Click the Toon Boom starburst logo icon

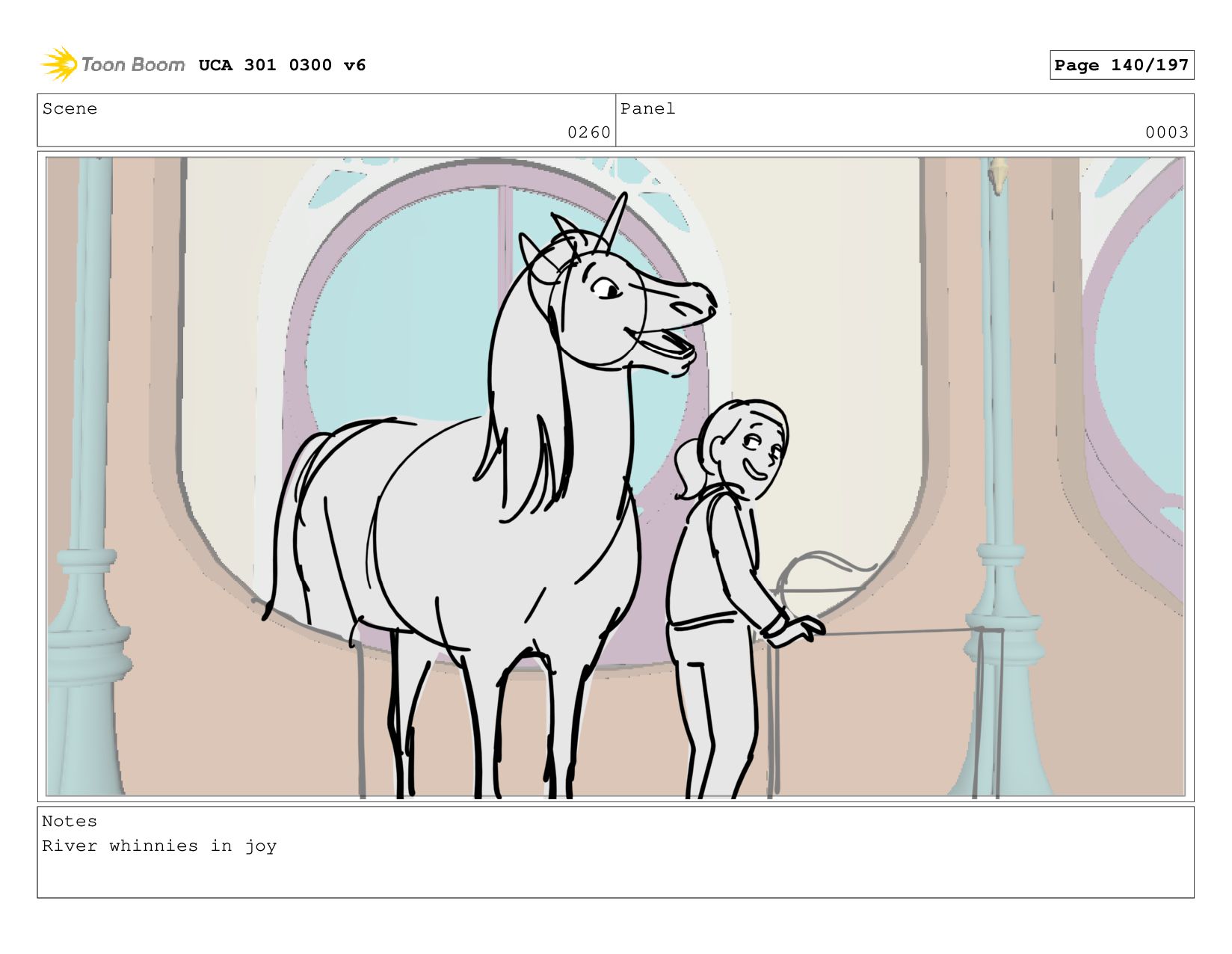click(59, 64)
